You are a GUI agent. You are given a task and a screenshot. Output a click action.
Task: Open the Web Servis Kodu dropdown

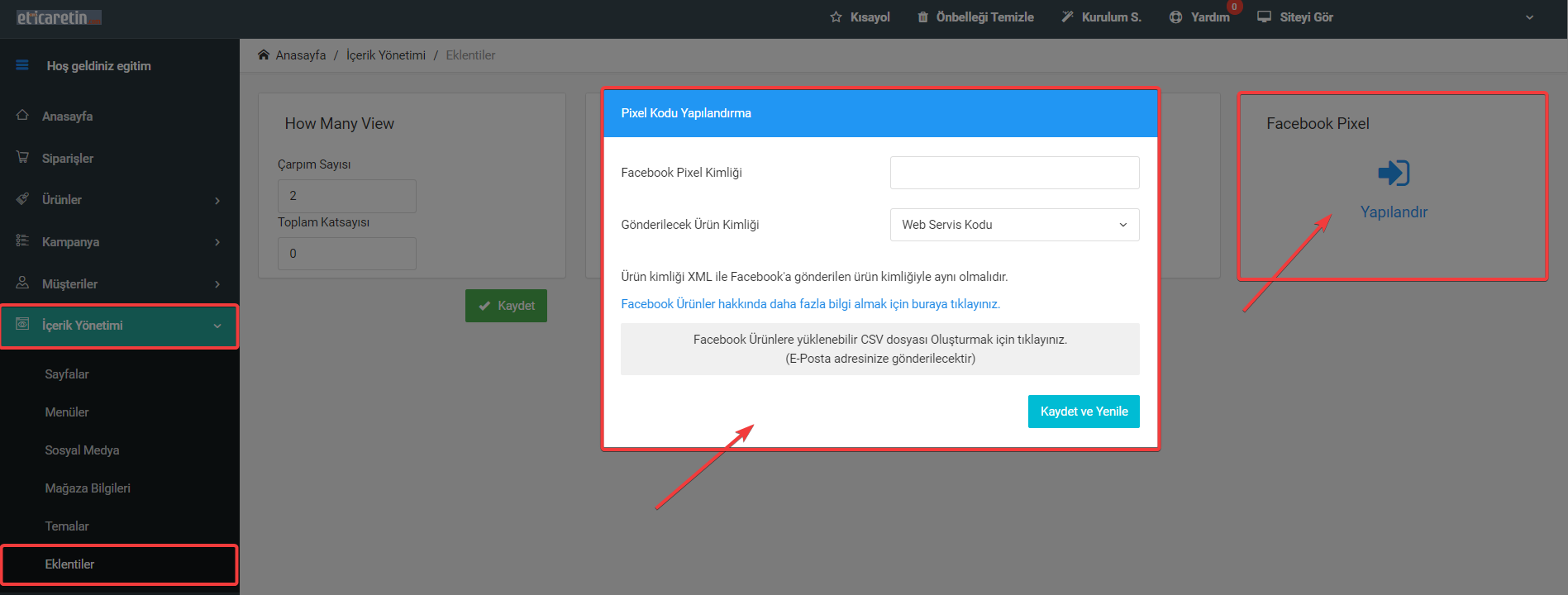pos(1014,225)
